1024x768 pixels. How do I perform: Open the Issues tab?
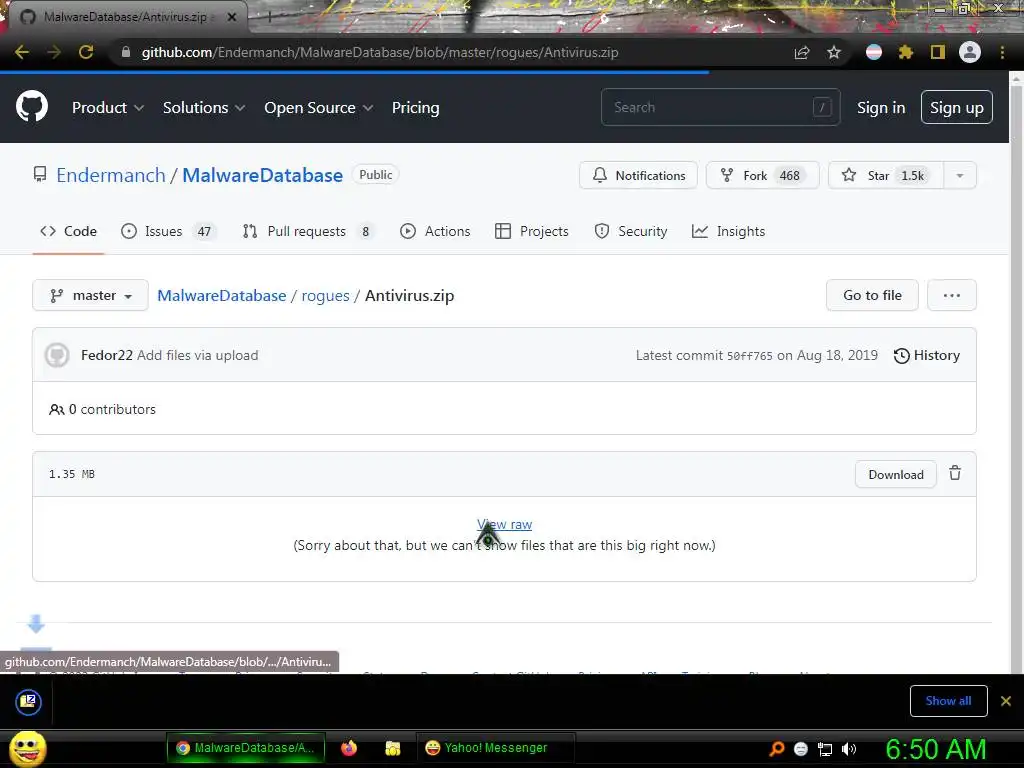pos(168,231)
